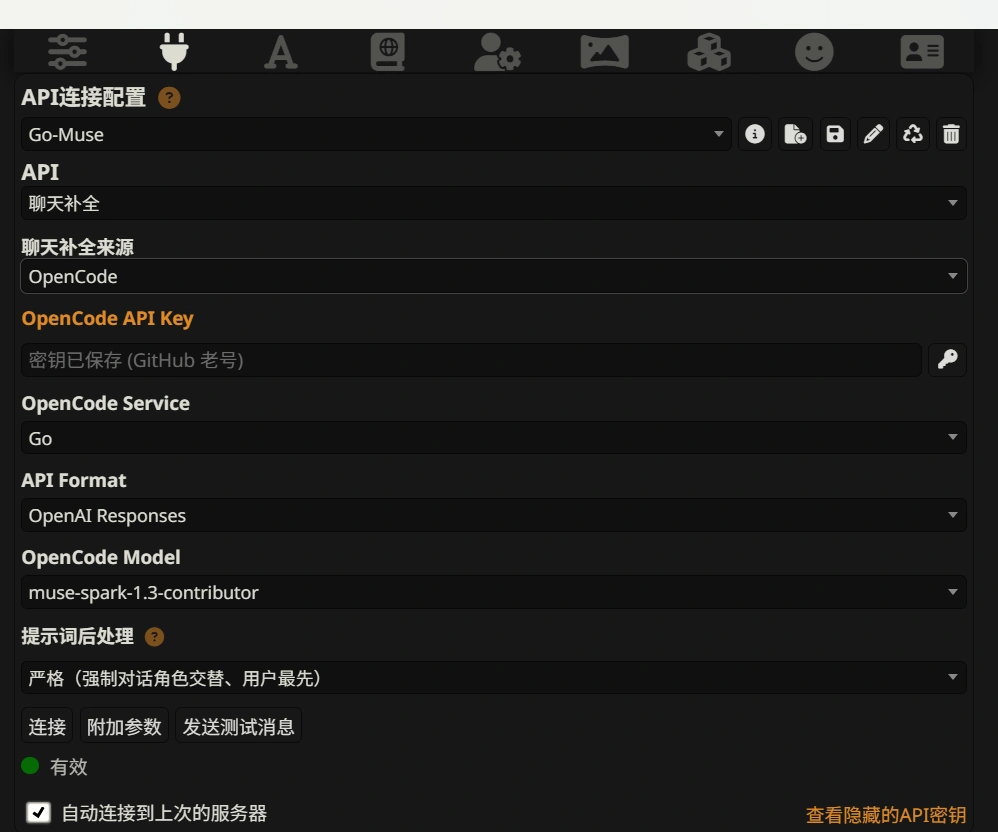This screenshot has height=832, width=998.
Task: Click the 聊天补全来源 label
Action: [78, 247]
